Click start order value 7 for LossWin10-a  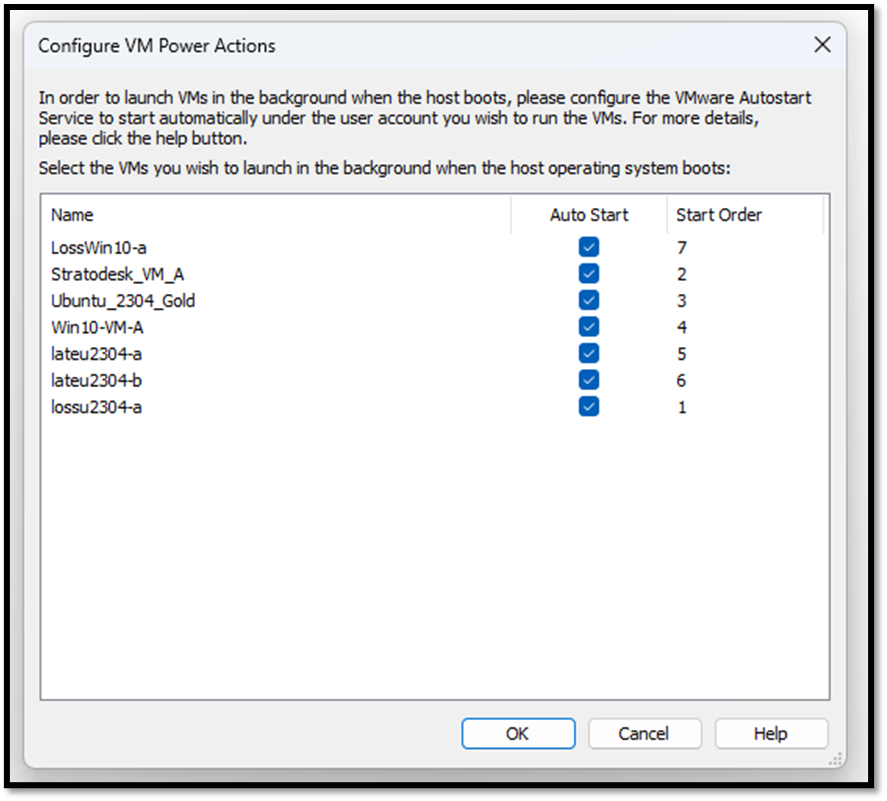tap(682, 247)
